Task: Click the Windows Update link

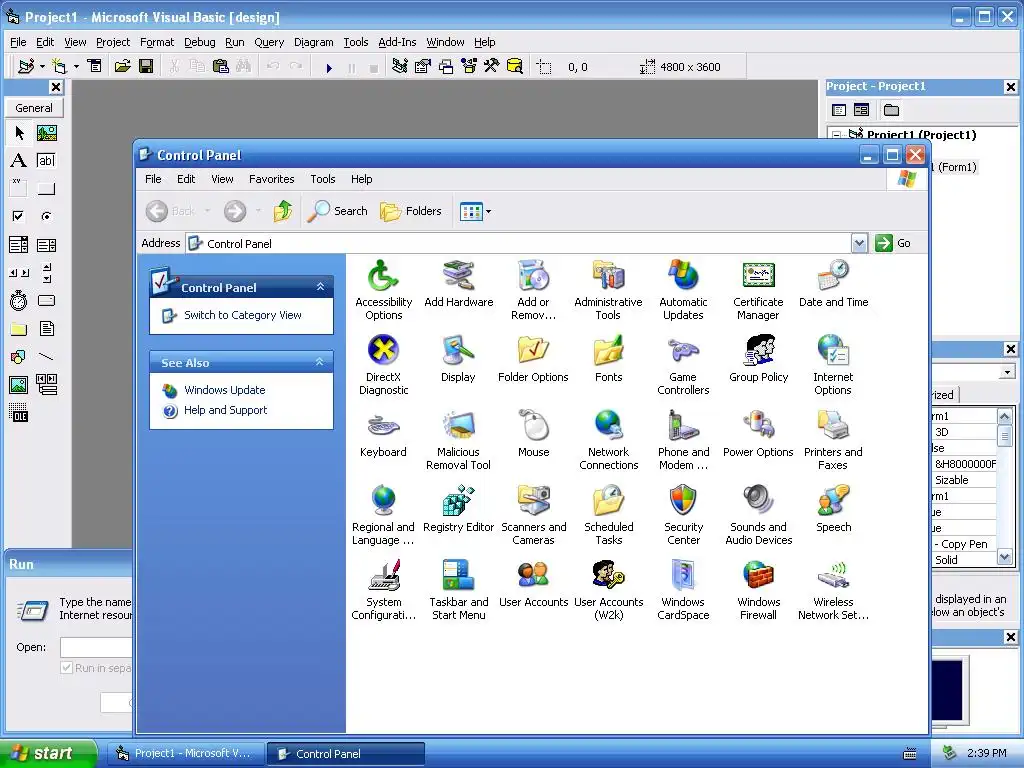Action: point(225,390)
